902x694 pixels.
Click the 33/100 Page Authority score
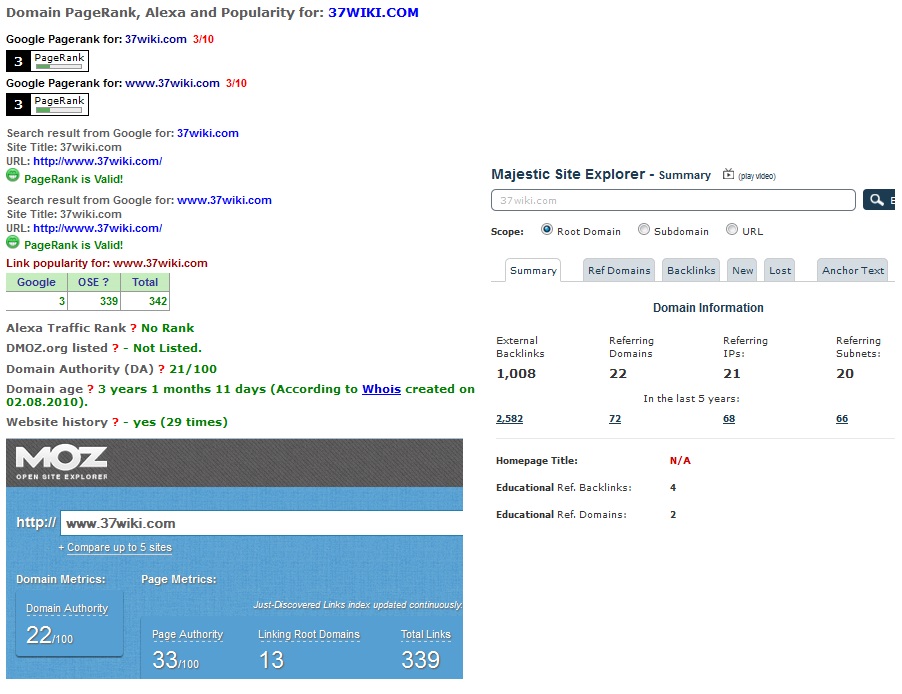pyautogui.click(x=175, y=660)
